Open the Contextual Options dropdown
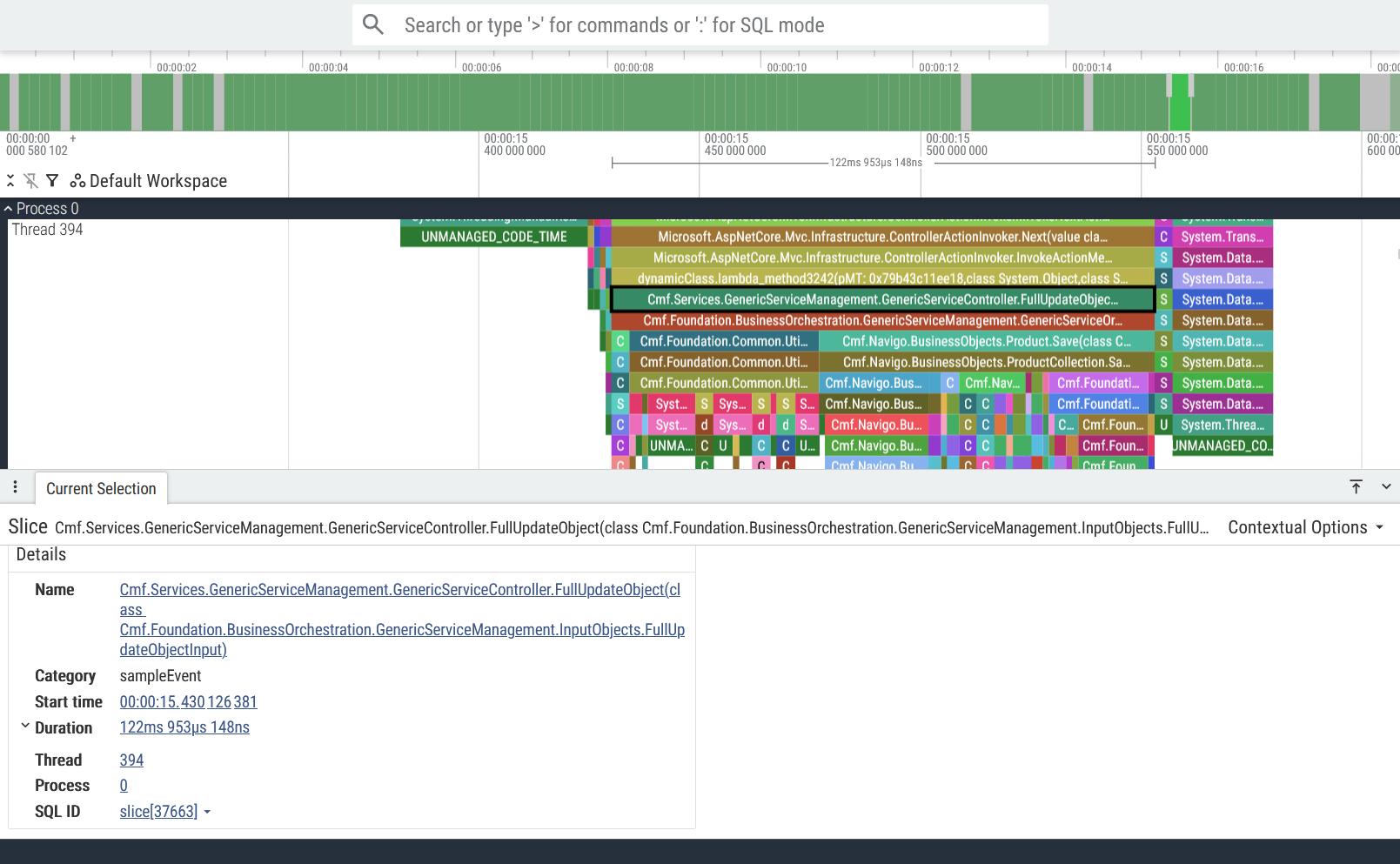This screenshot has width=1400, height=864. click(1302, 527)
